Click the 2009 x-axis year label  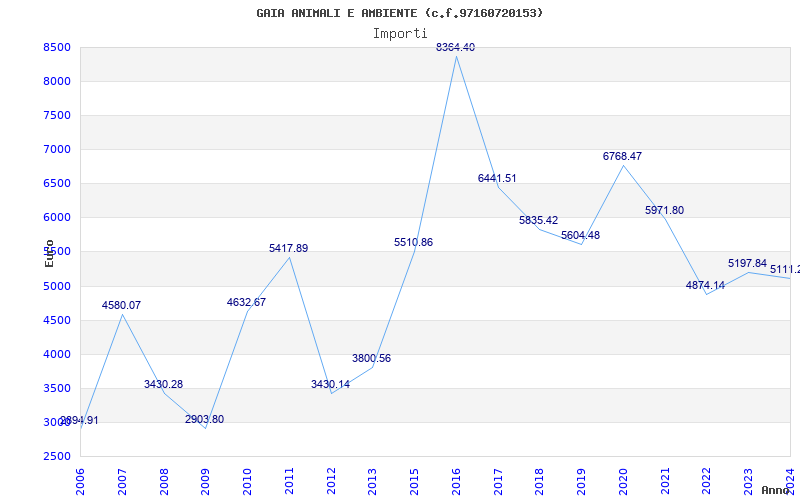click(205, 482)
